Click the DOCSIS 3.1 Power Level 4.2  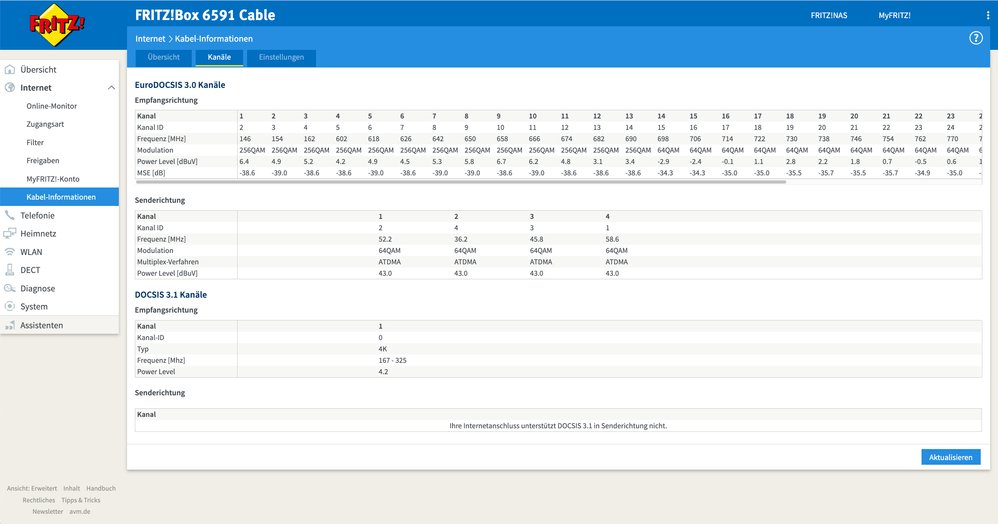pos(383,372)
